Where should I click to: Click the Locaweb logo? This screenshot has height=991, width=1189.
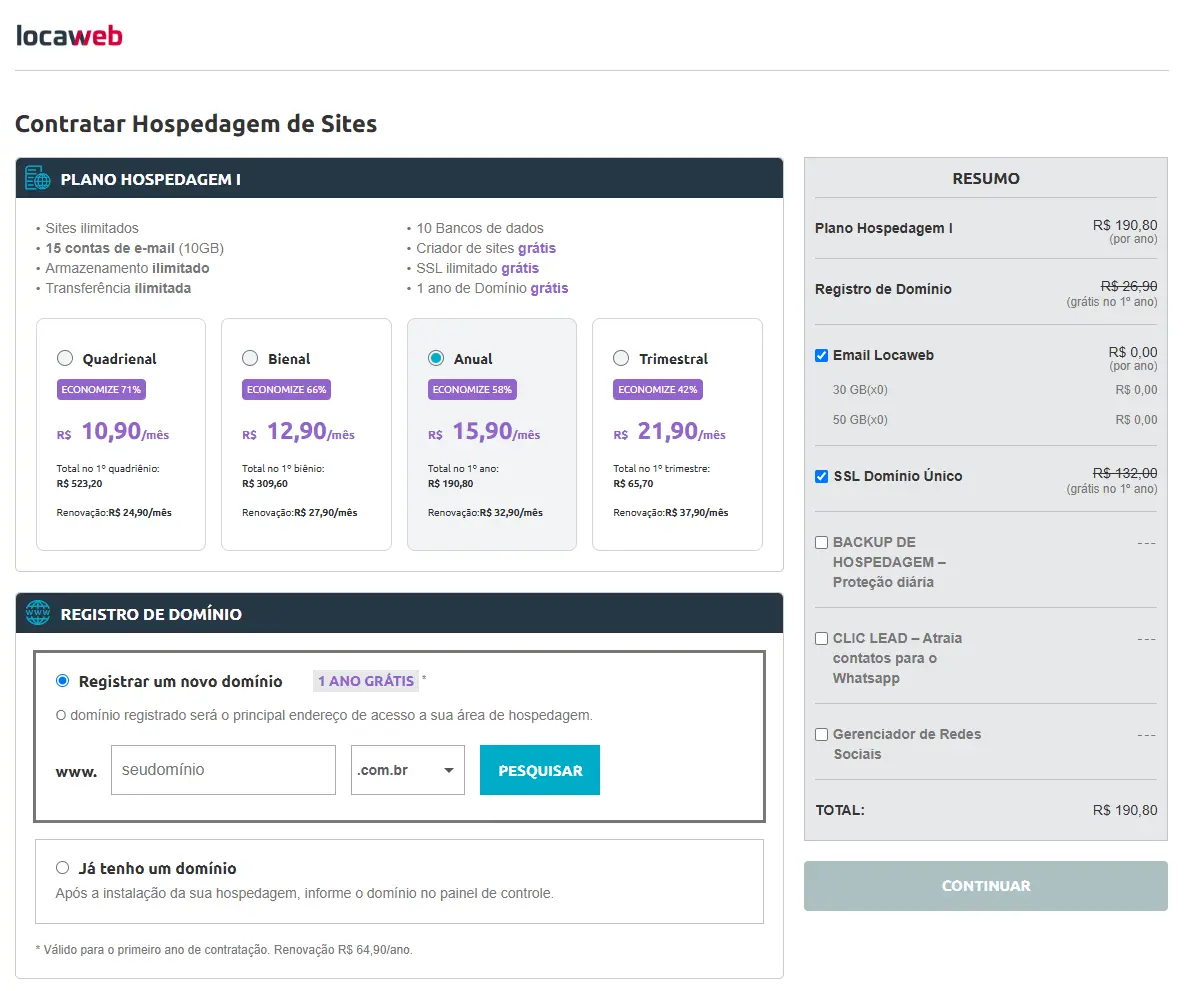pos(69,36)
